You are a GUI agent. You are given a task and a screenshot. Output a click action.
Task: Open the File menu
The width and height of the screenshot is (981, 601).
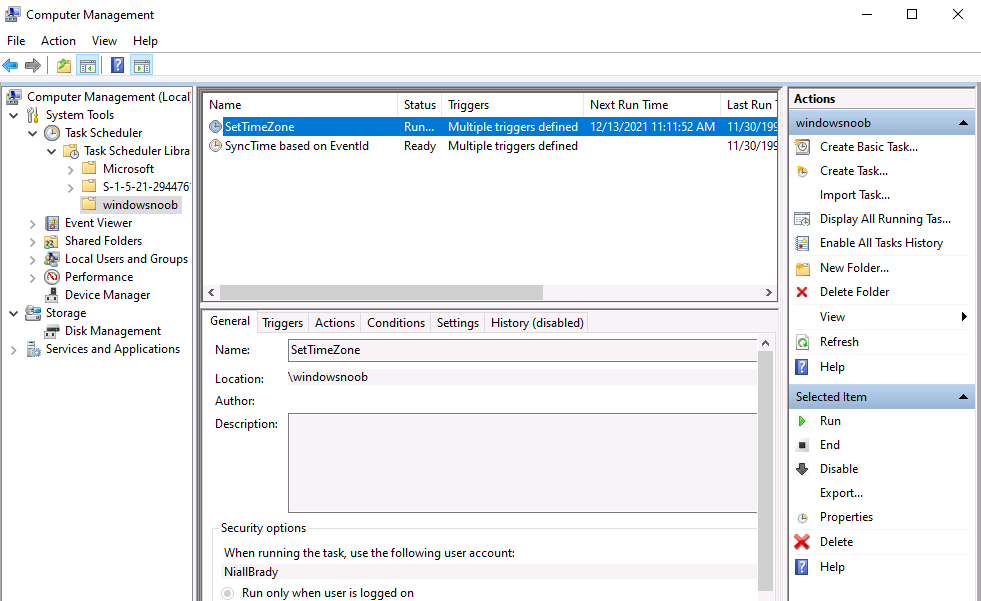point(16,41)
